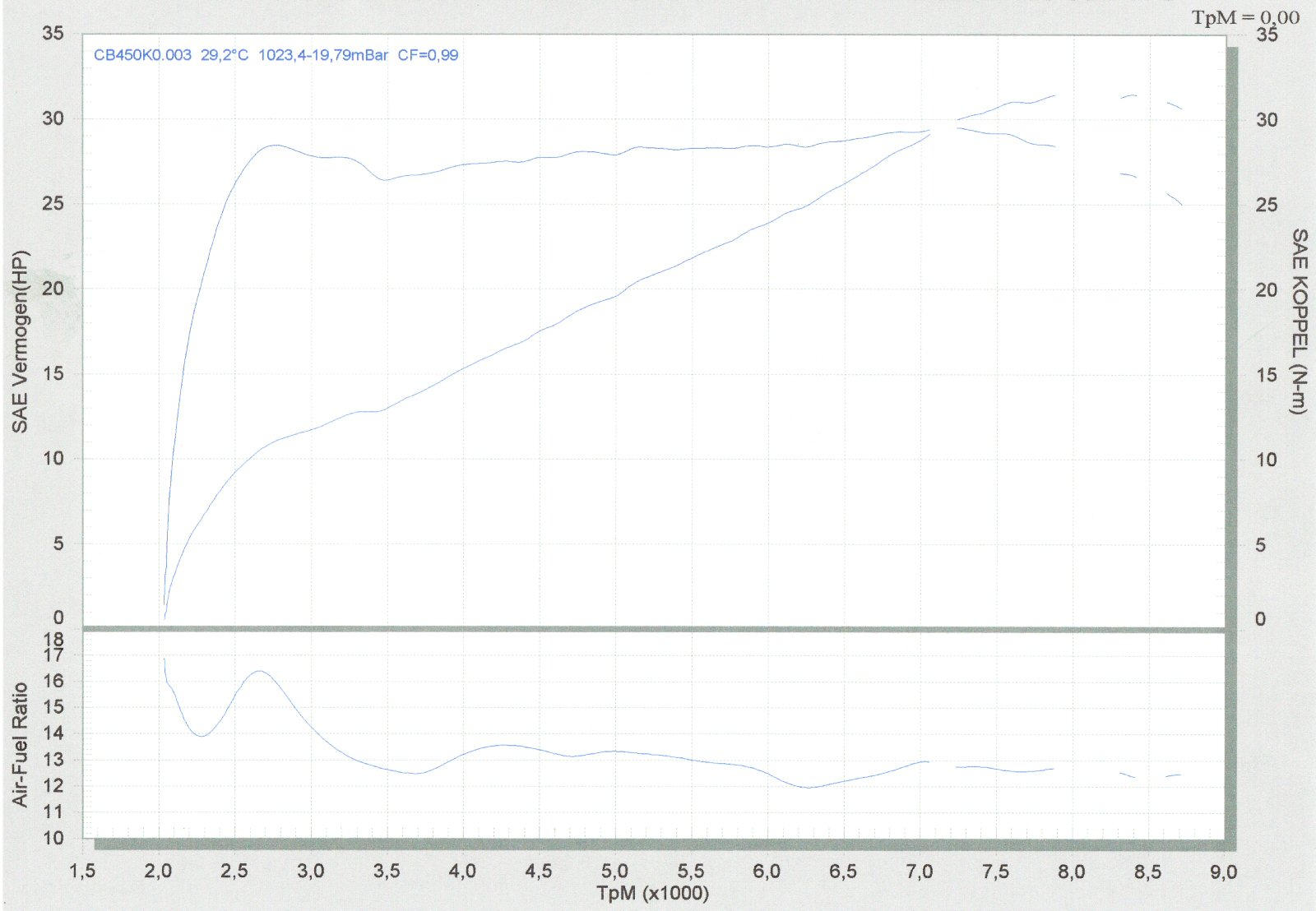Click the 5,0 tick label on x-axis
1316x911 pixels.
(x=614, y=872)
